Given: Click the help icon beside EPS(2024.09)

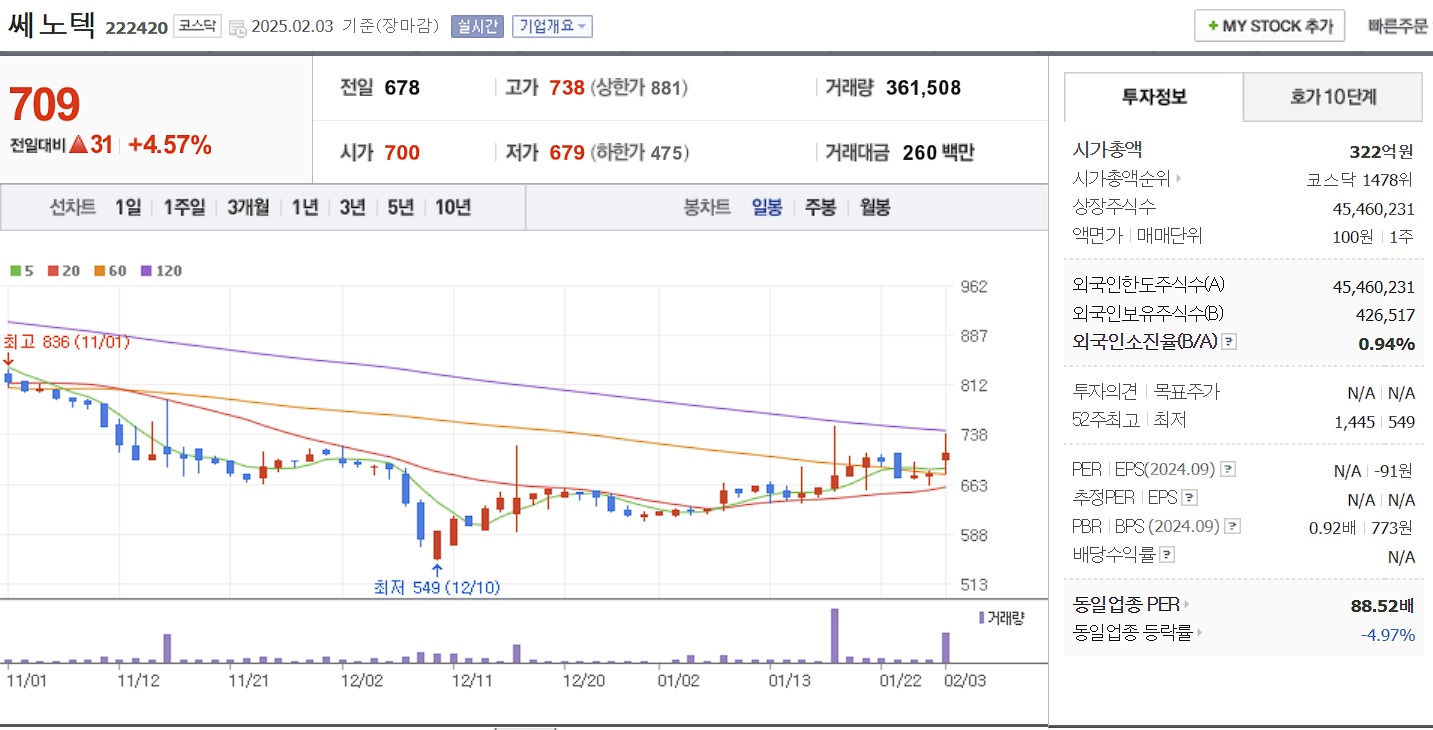Looking at the screenshot, I should (1228, 468).
